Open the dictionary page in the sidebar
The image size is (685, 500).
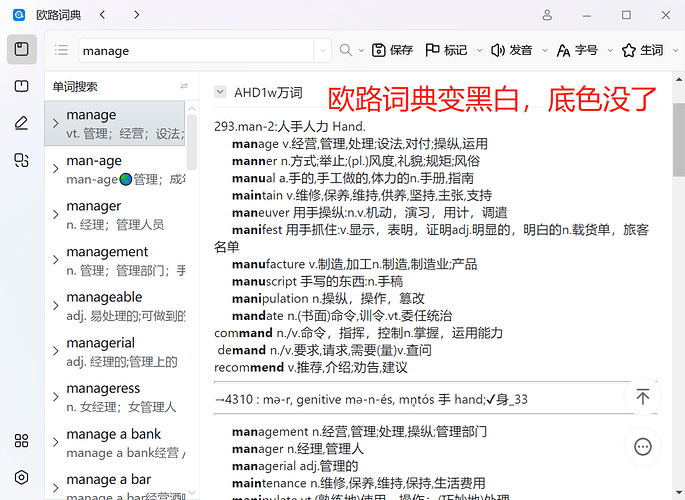(21, 49)
